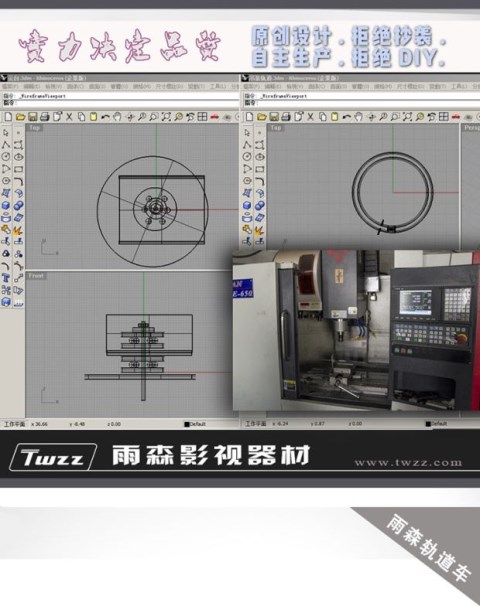Click Zoom Extents icon in right Rhino window
Viewport: 480px width, 613px height.
pyautogui.click(x=407, y=117)
